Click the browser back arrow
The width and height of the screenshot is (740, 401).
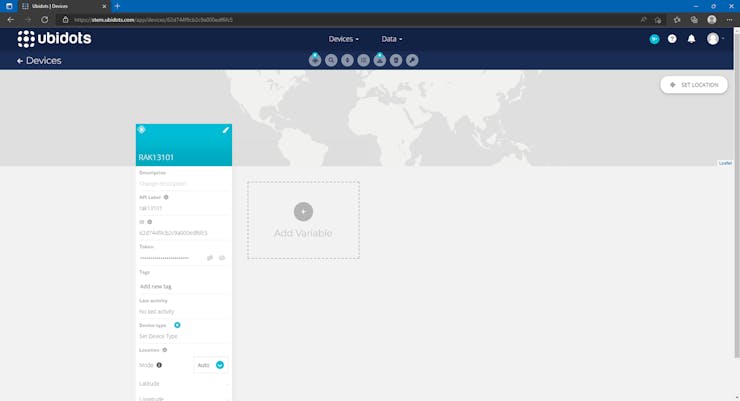pos(10,20)
